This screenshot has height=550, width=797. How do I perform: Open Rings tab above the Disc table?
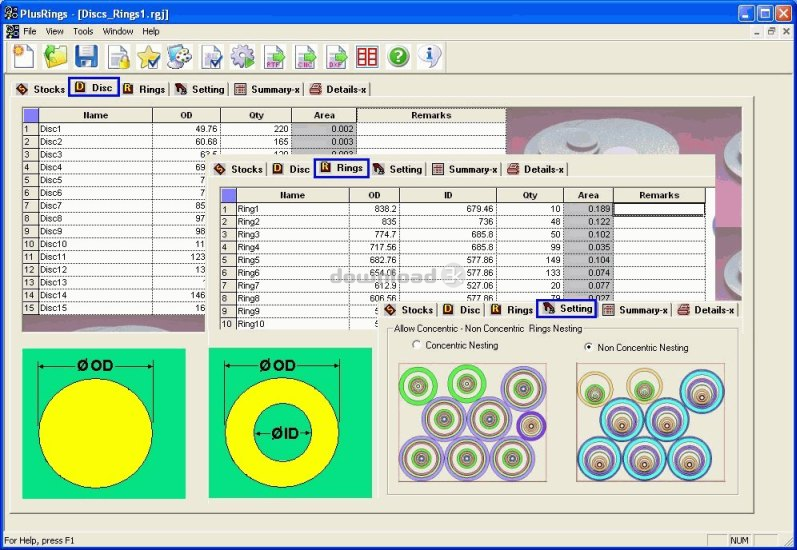[x=145, y=89]
